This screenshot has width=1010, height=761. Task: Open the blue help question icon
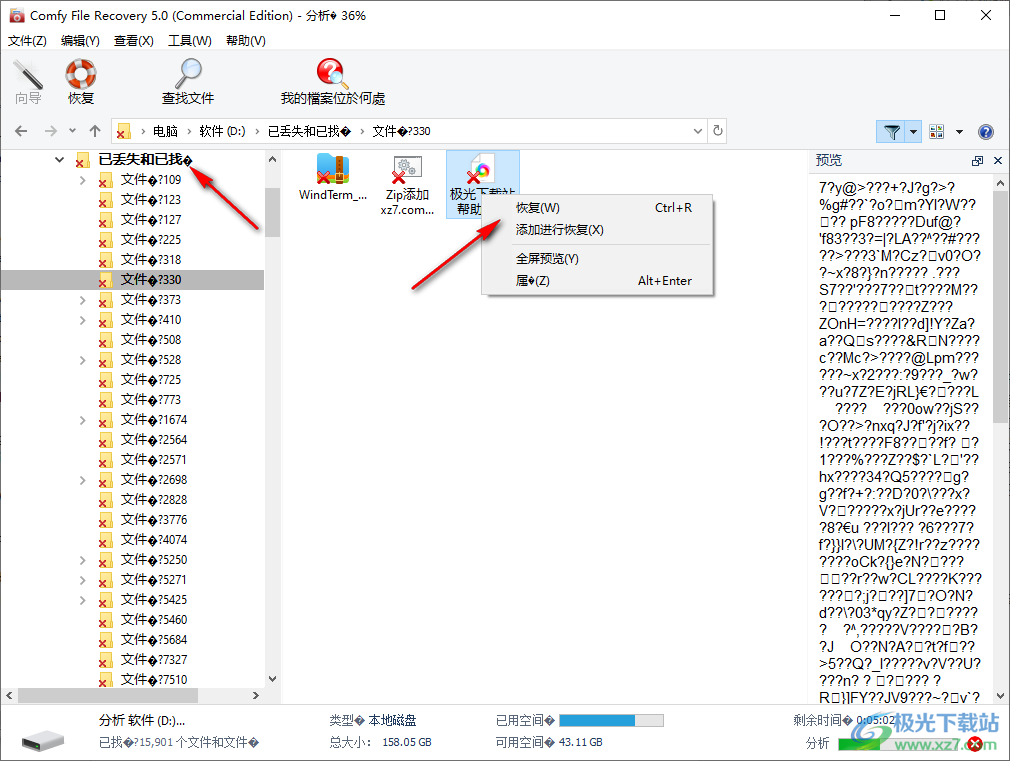[986, 132]
